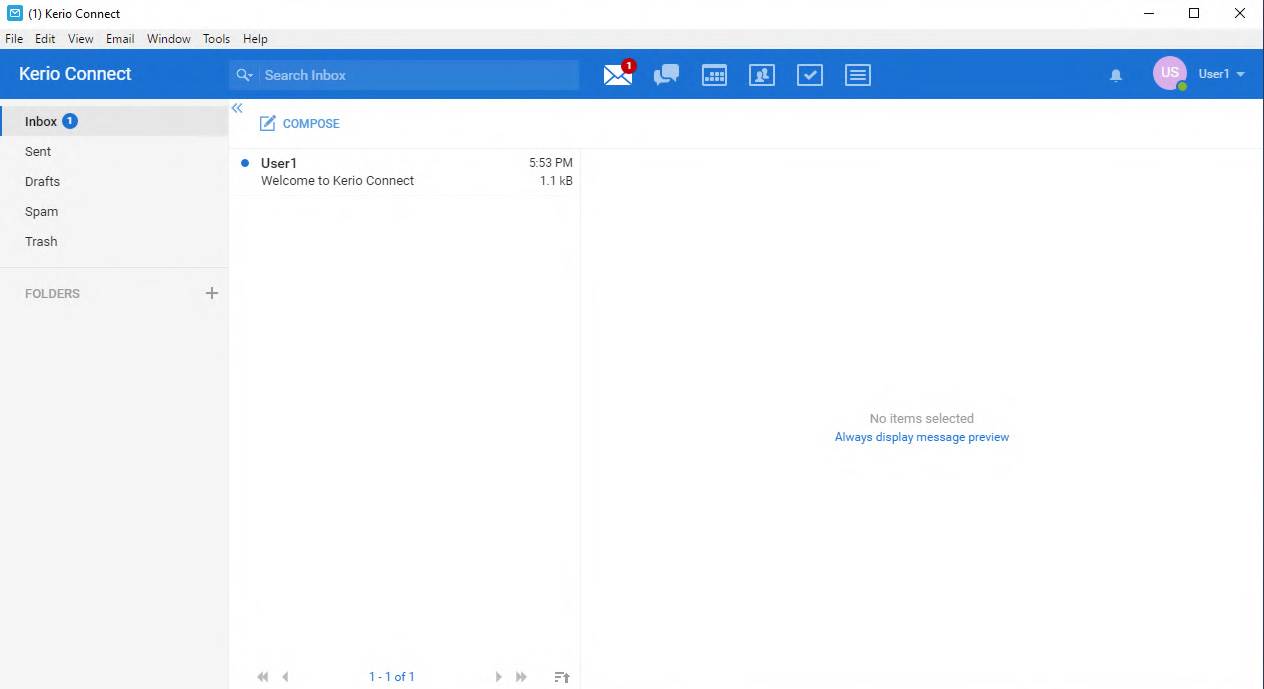Viewport: 1264px width, 689px height.
Task: Open the Notes icon
Action: (x=858, y=75)
